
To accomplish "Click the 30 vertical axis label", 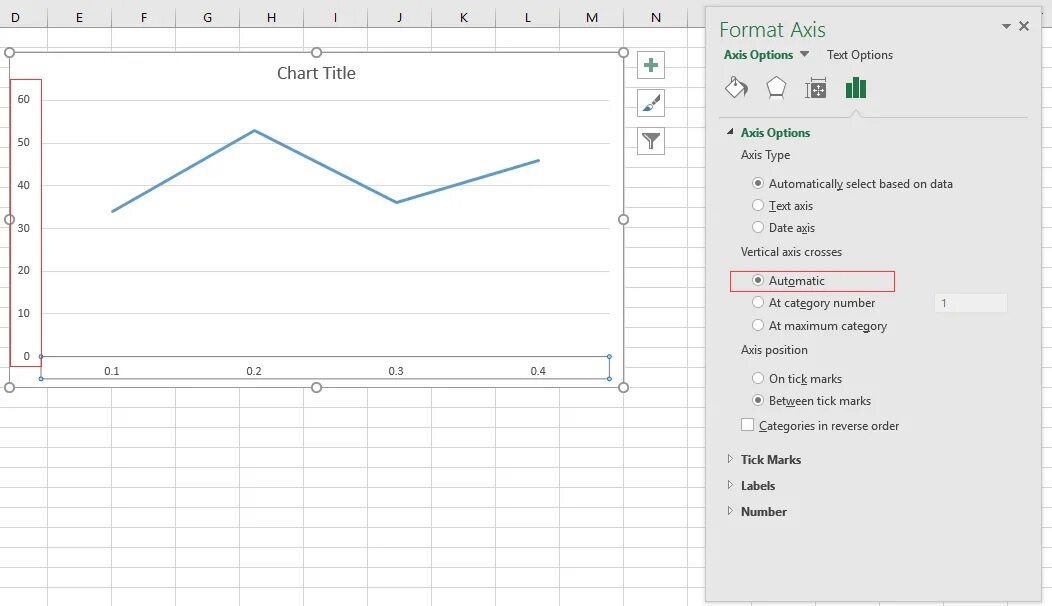I will (23, 228).
